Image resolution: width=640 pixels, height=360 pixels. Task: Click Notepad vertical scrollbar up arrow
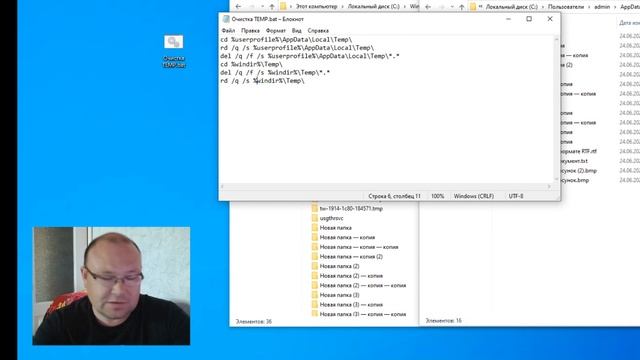pyautogui.click(x=556, y=39)
